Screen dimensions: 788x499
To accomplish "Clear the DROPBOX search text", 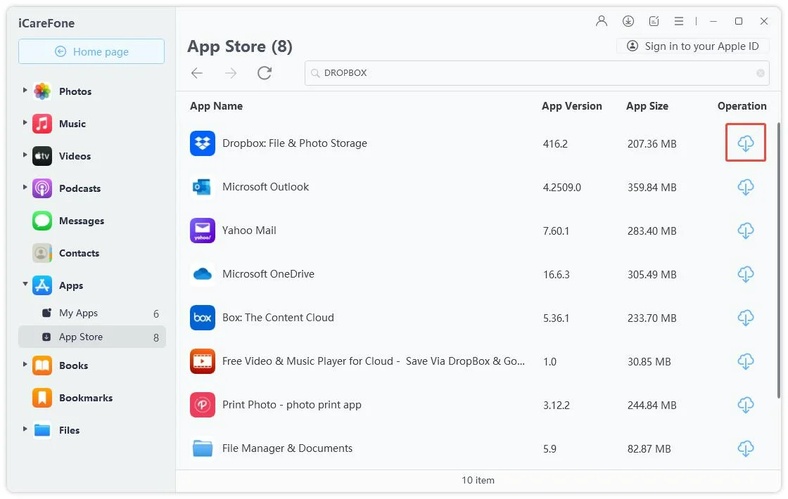I will [760, 73].
